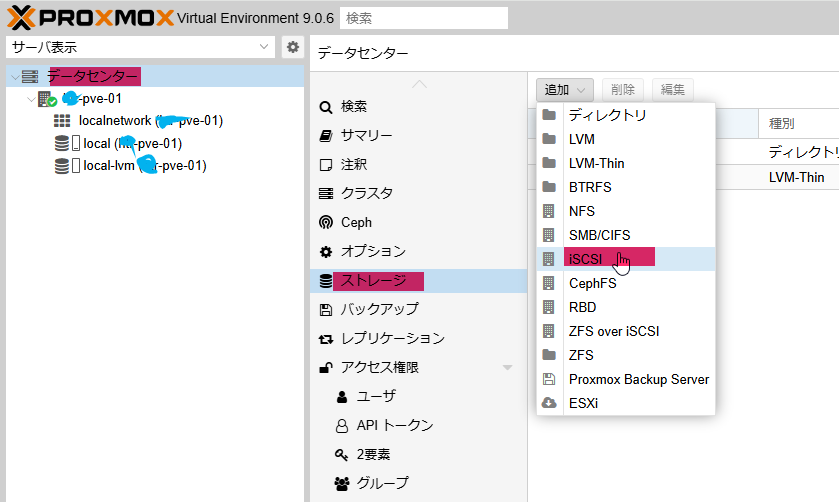Choose LVM from the add menu
Image resolution: width=839 pixels, height=502 pixels.
(626, 139)
